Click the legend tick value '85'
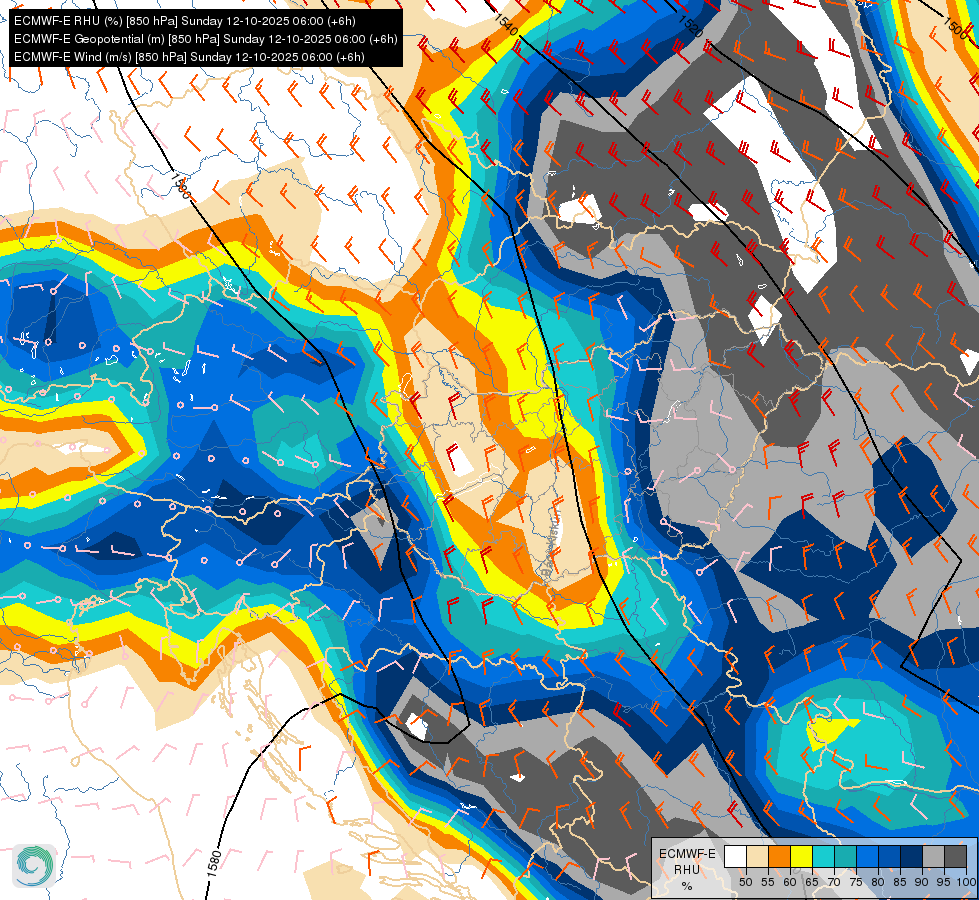979x900 pixels. (x=900, y=882)
